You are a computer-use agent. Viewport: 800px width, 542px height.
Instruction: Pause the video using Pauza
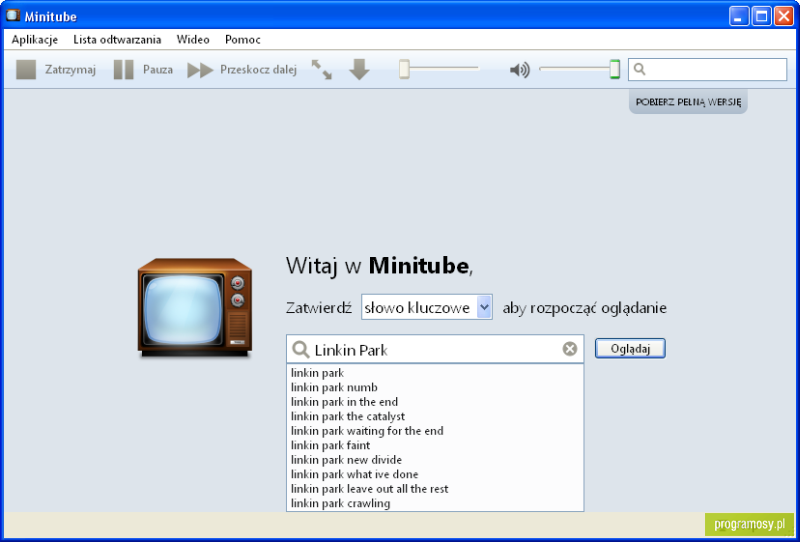pos(143,69)
